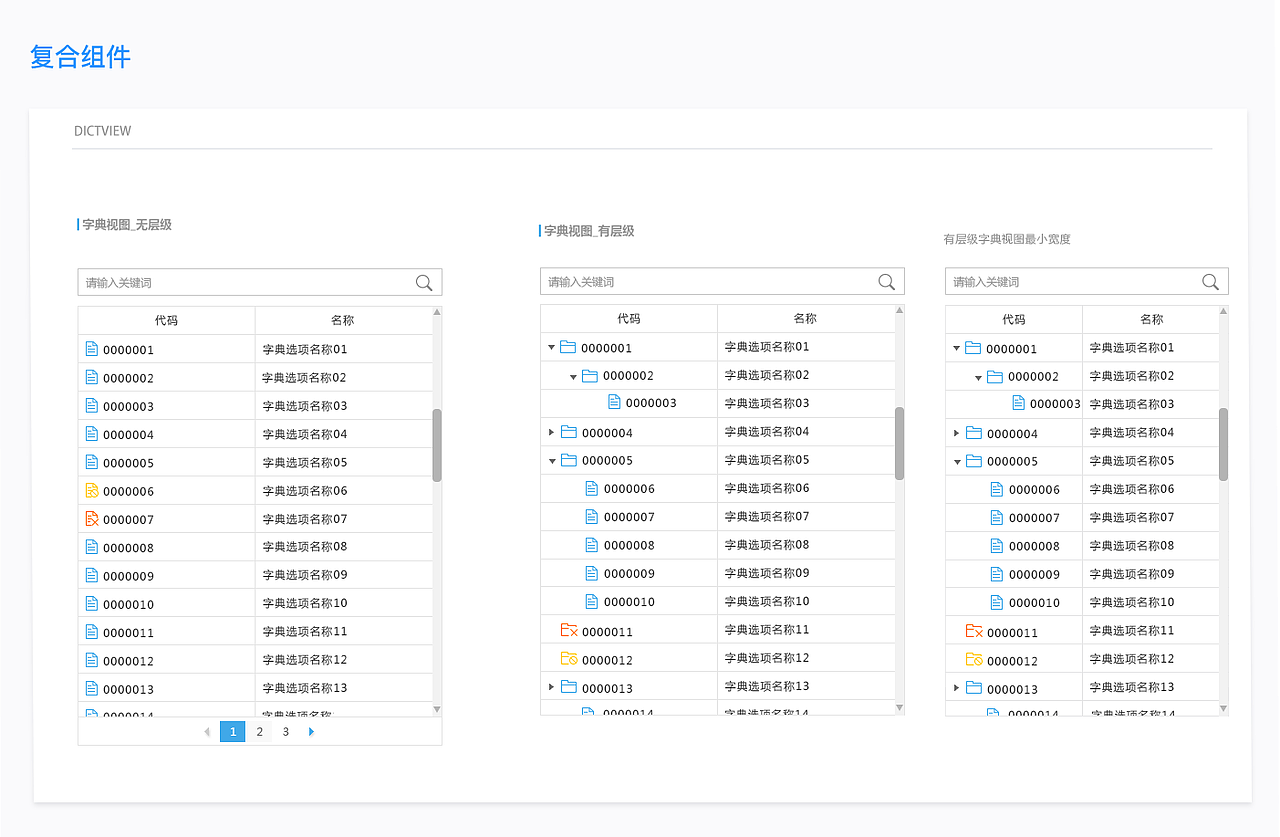Click the folder icon of 0000001 in hierarchical view

[568, 347]
